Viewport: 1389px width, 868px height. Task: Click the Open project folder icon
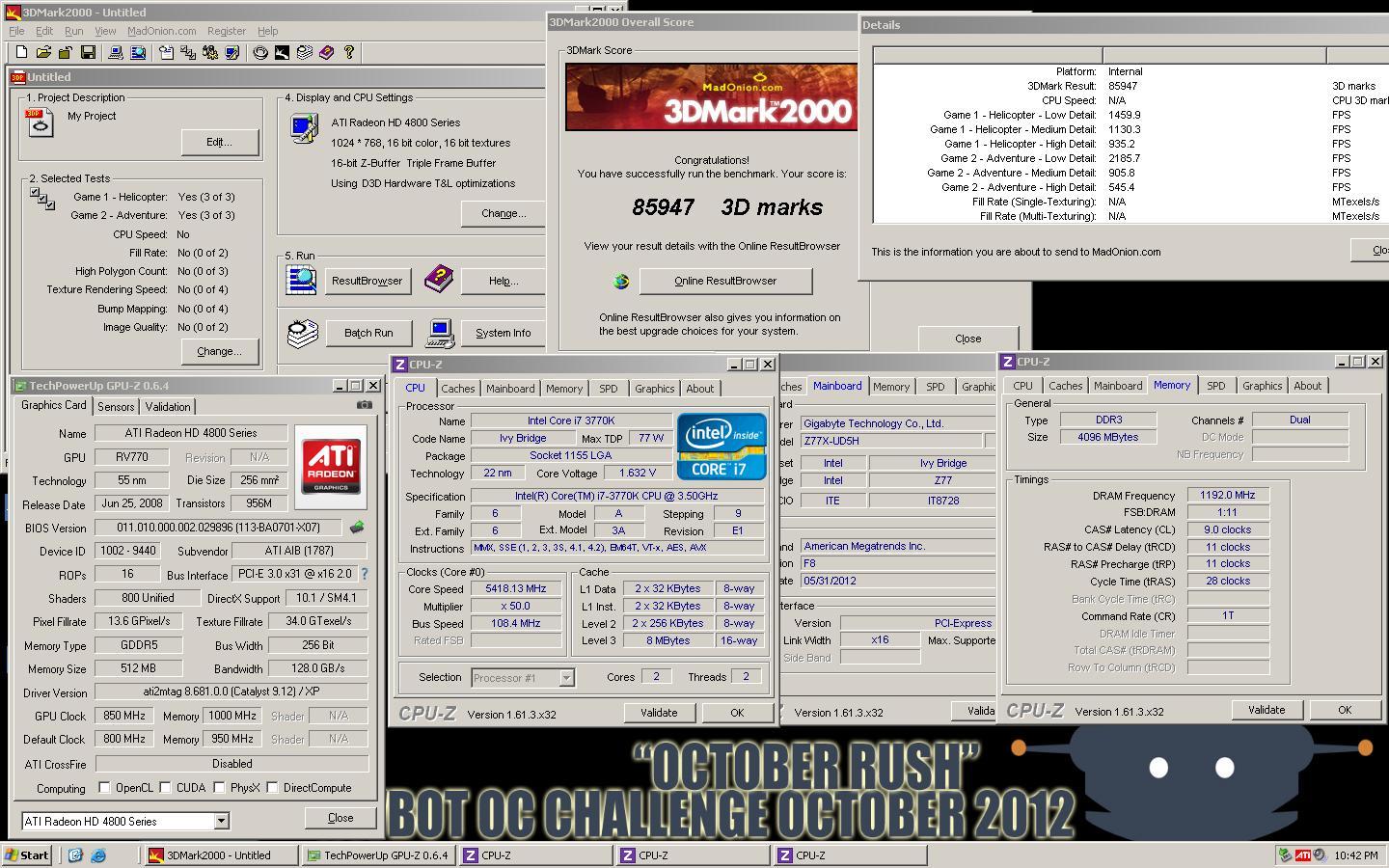pos(43,52)
